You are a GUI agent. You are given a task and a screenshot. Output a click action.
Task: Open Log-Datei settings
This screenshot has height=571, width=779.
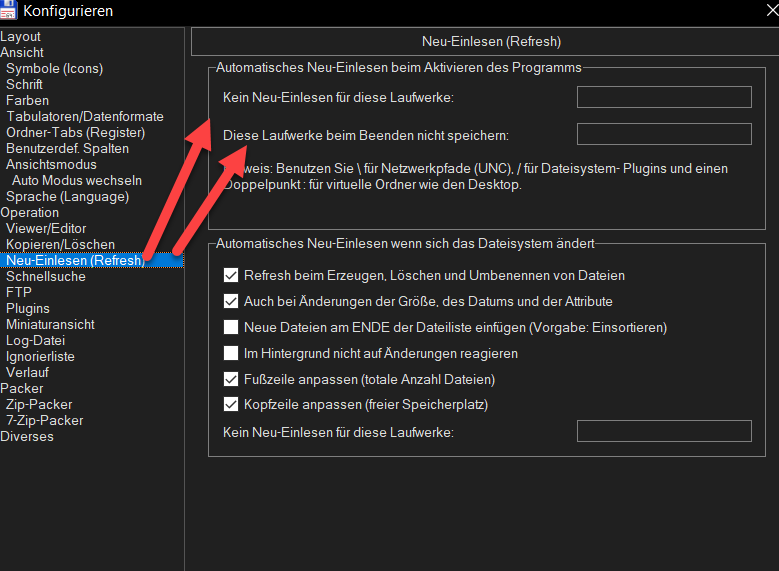[36, 340]
